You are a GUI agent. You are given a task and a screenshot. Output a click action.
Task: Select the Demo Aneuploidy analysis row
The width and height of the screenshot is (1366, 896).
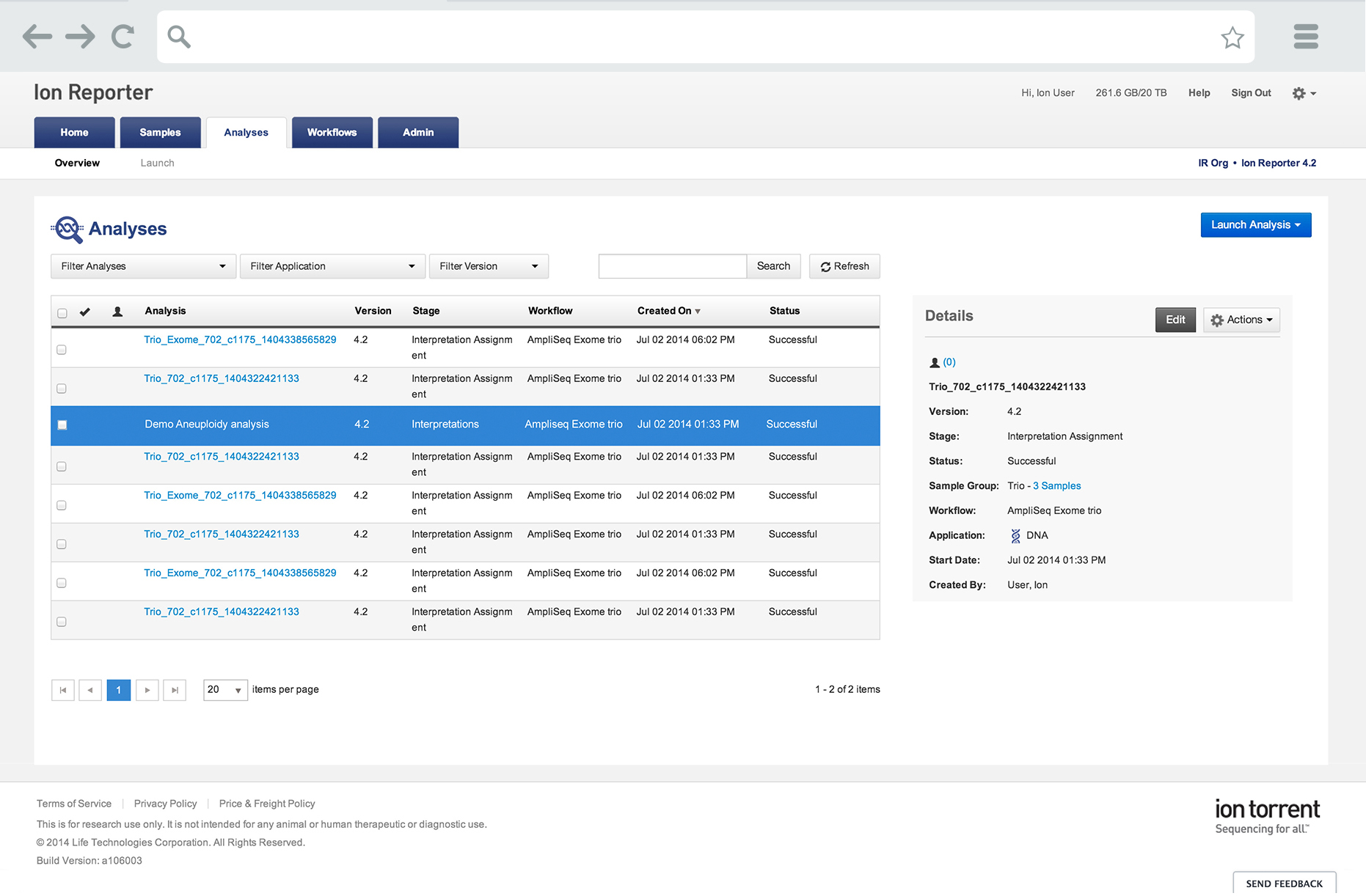tap(465, 425)
